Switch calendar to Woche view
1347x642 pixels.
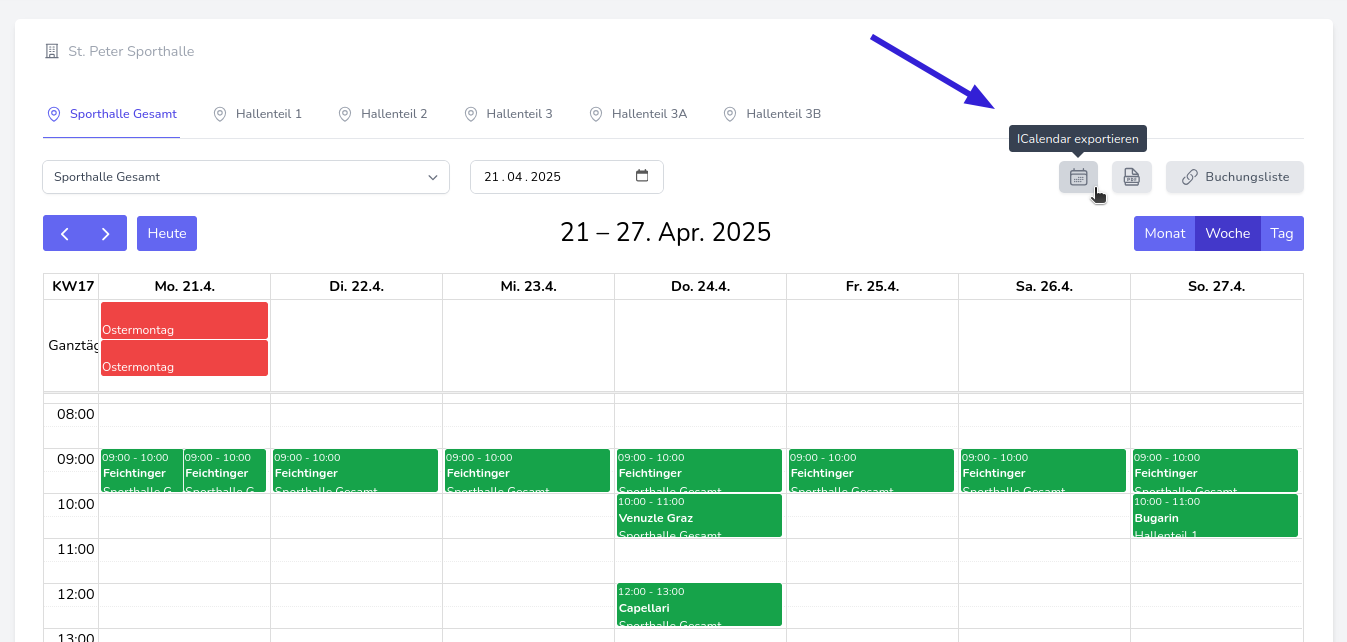tap(1227, 233)
